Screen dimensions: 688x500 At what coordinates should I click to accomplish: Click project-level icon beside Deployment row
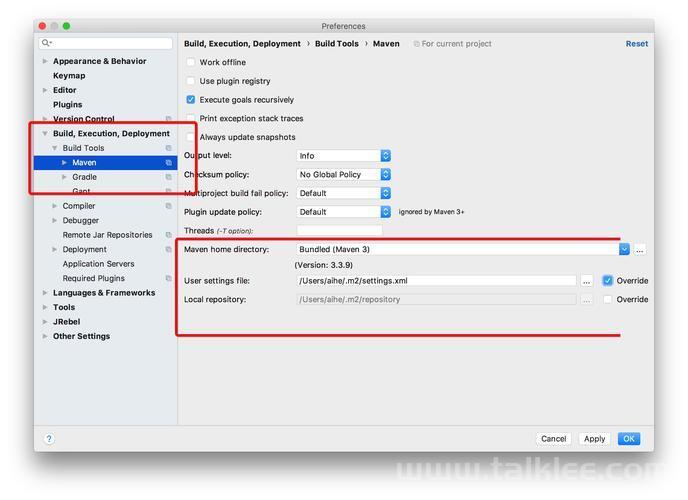[x=168, y=250]
